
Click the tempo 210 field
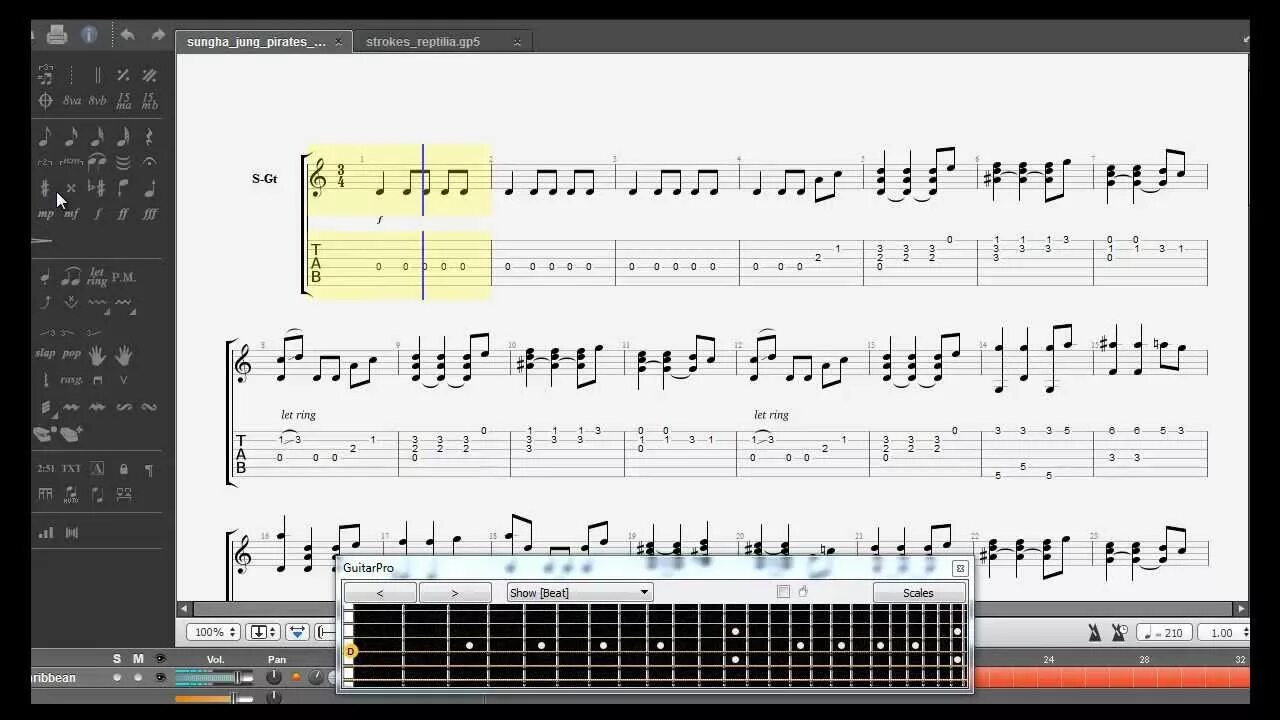(1164, 632)
